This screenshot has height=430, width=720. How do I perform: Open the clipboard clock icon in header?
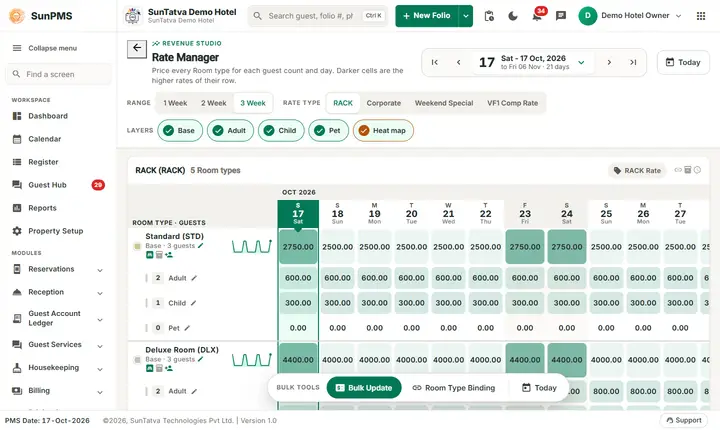489,16
